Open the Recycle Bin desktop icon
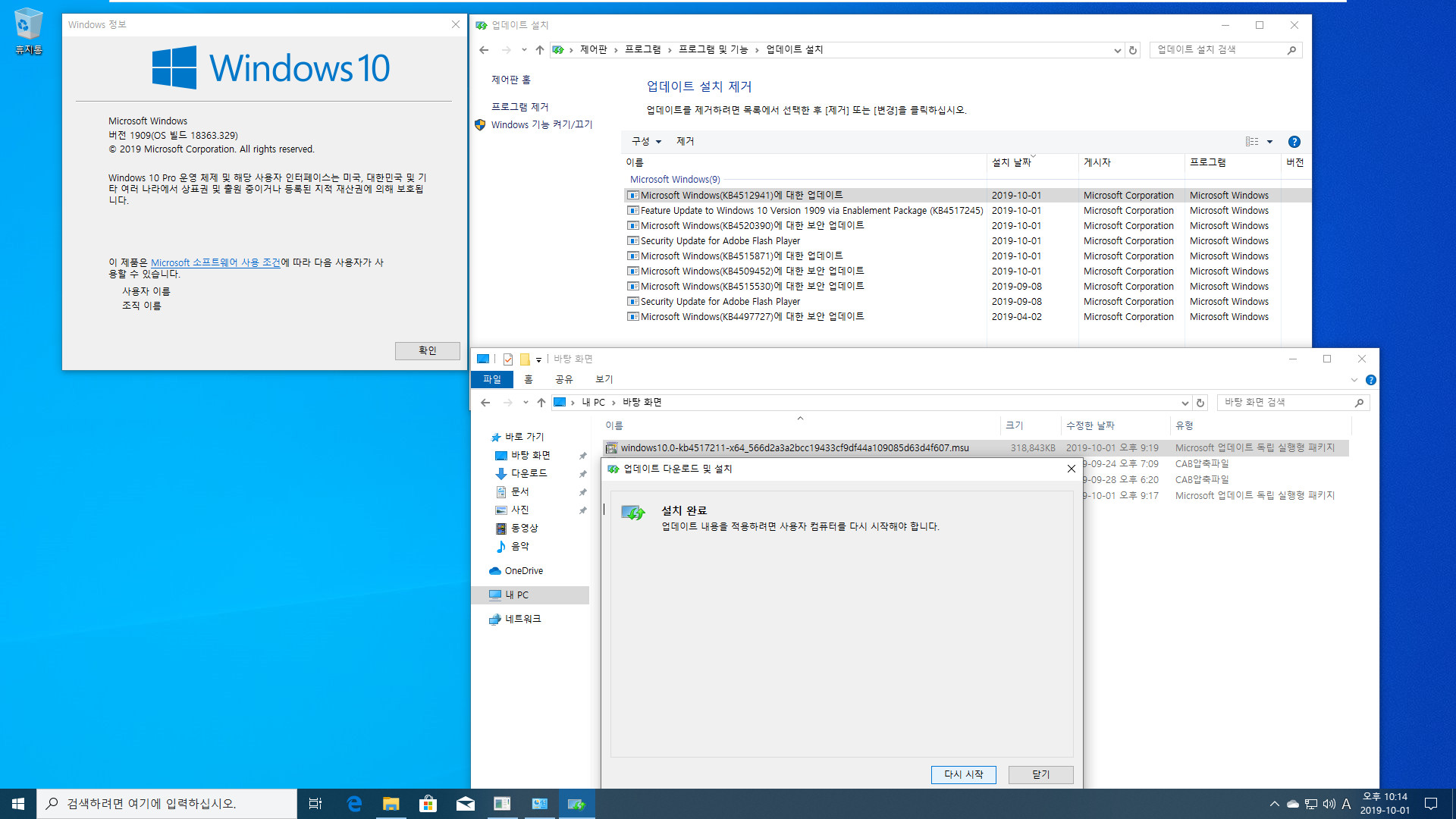Screen dimensions: 1456x819 coord(28,31)
